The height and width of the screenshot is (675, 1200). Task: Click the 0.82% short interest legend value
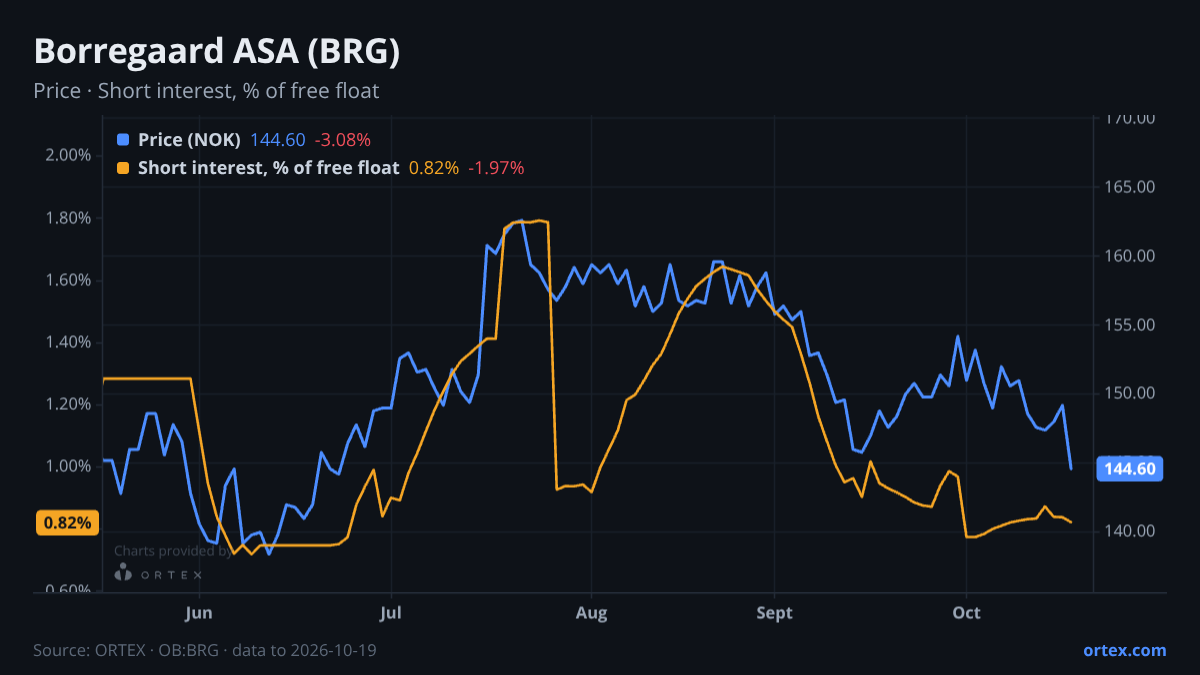tap(434, 168)
